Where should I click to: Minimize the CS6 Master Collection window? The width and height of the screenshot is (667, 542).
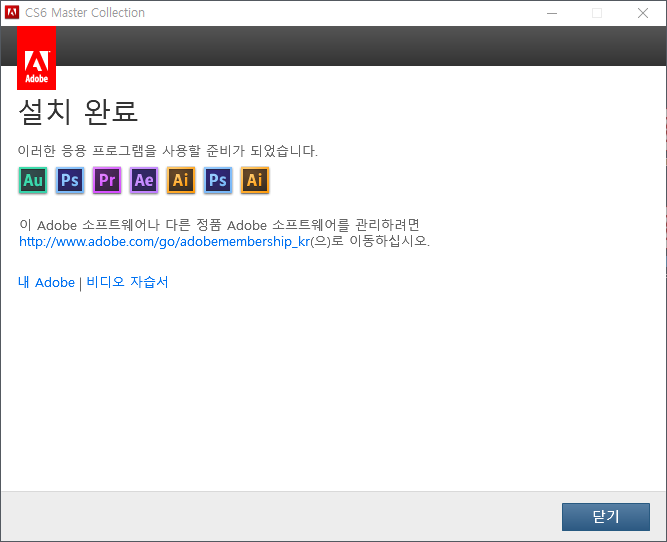552,13
